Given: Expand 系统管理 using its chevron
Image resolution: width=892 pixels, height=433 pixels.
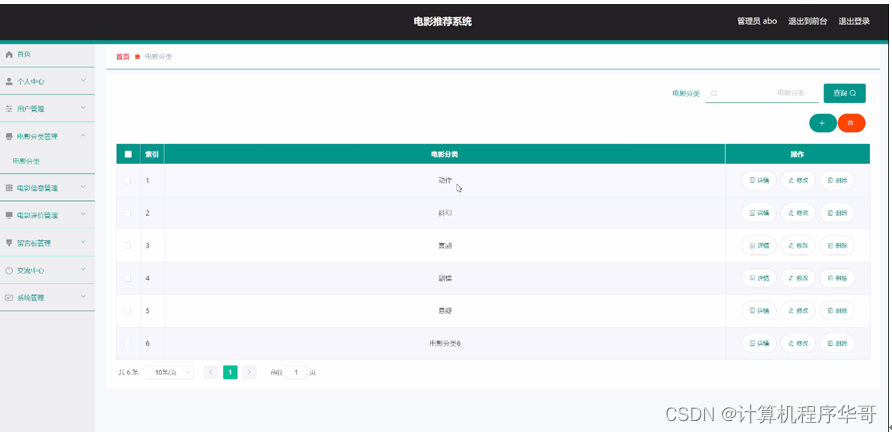Looking at the screenshot, I should 83,297.
